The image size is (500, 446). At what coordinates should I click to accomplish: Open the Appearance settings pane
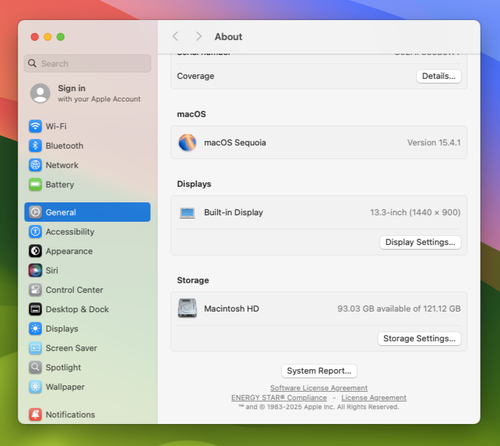pyautogui.click(x=87, y=251)
